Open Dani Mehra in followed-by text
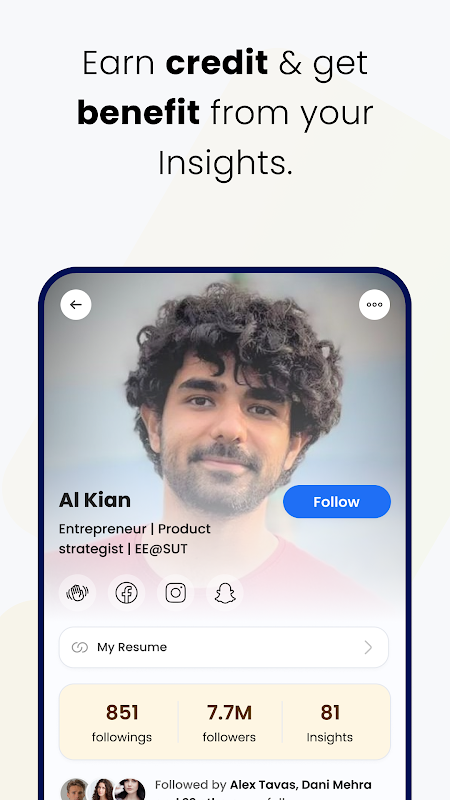The height and width of the screenshot is (800, 450). (337, 785)
